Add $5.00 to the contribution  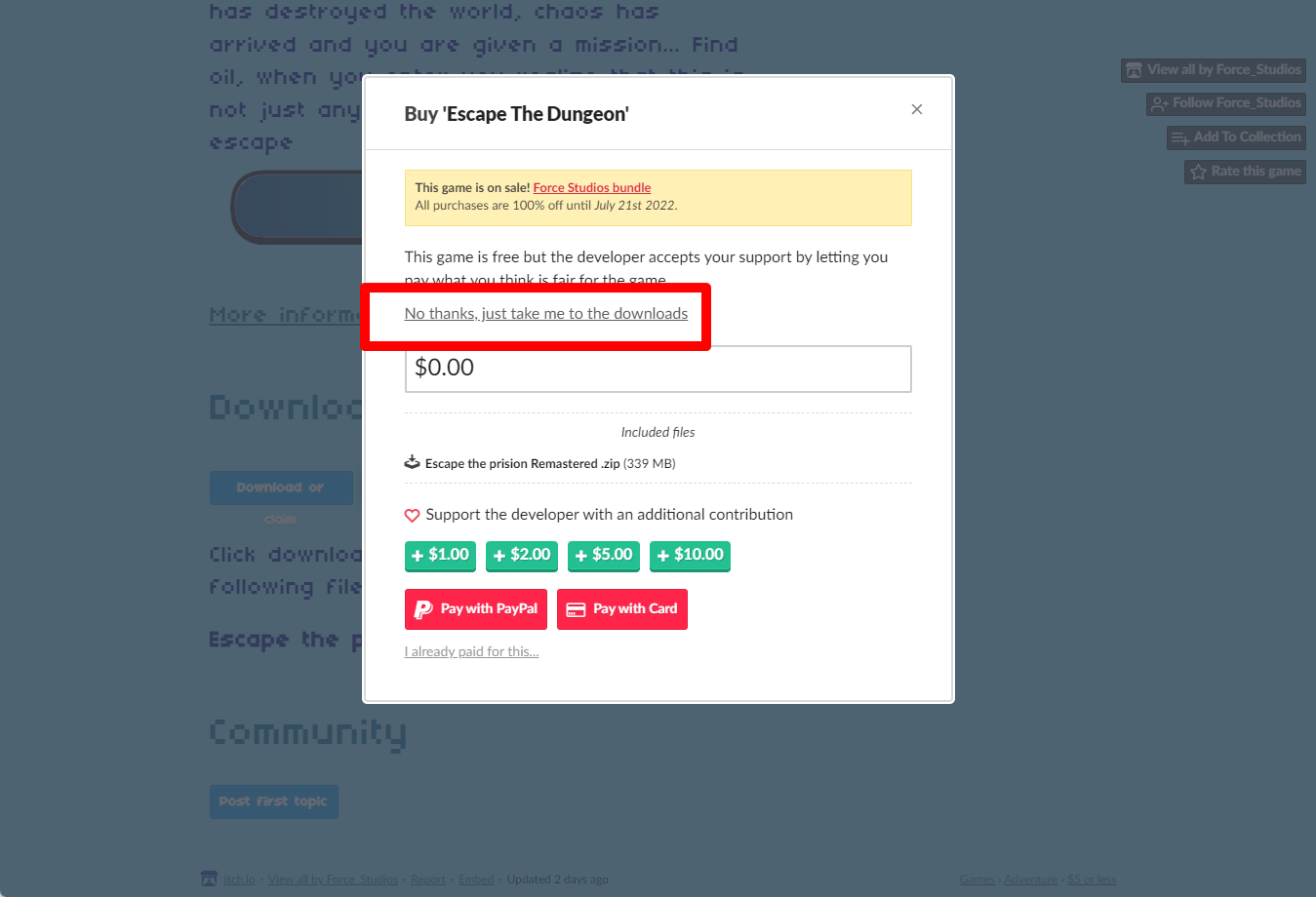coord(604,556)
